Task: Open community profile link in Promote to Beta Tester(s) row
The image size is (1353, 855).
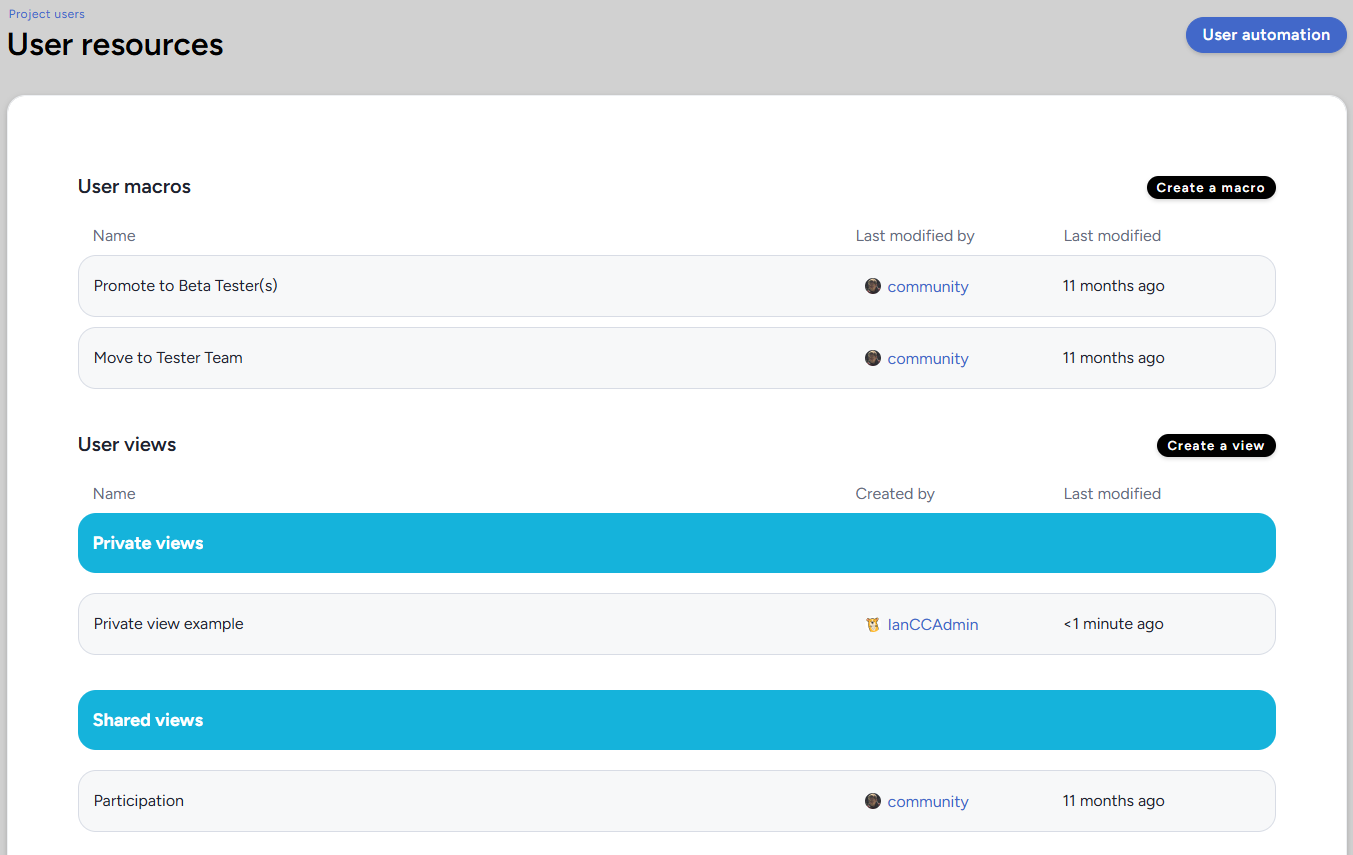Action: coord(927,287)
